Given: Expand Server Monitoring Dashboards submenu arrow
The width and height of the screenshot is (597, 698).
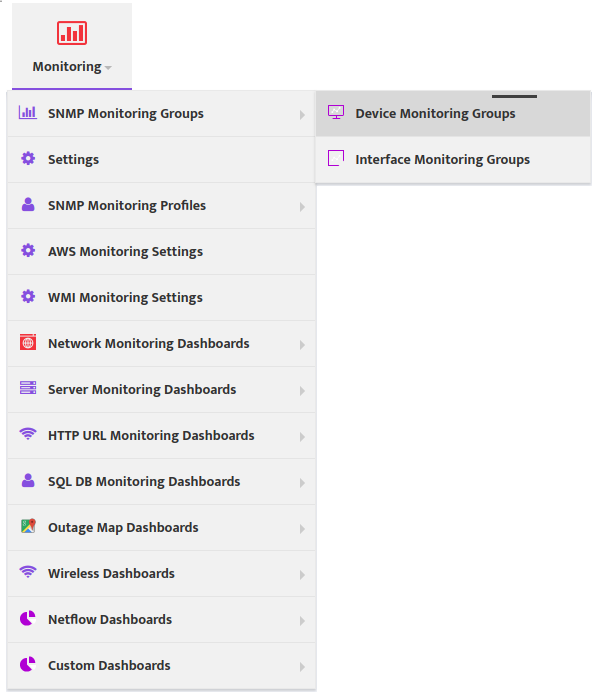Looking at the screenshot, I should [x=302, y=391].
